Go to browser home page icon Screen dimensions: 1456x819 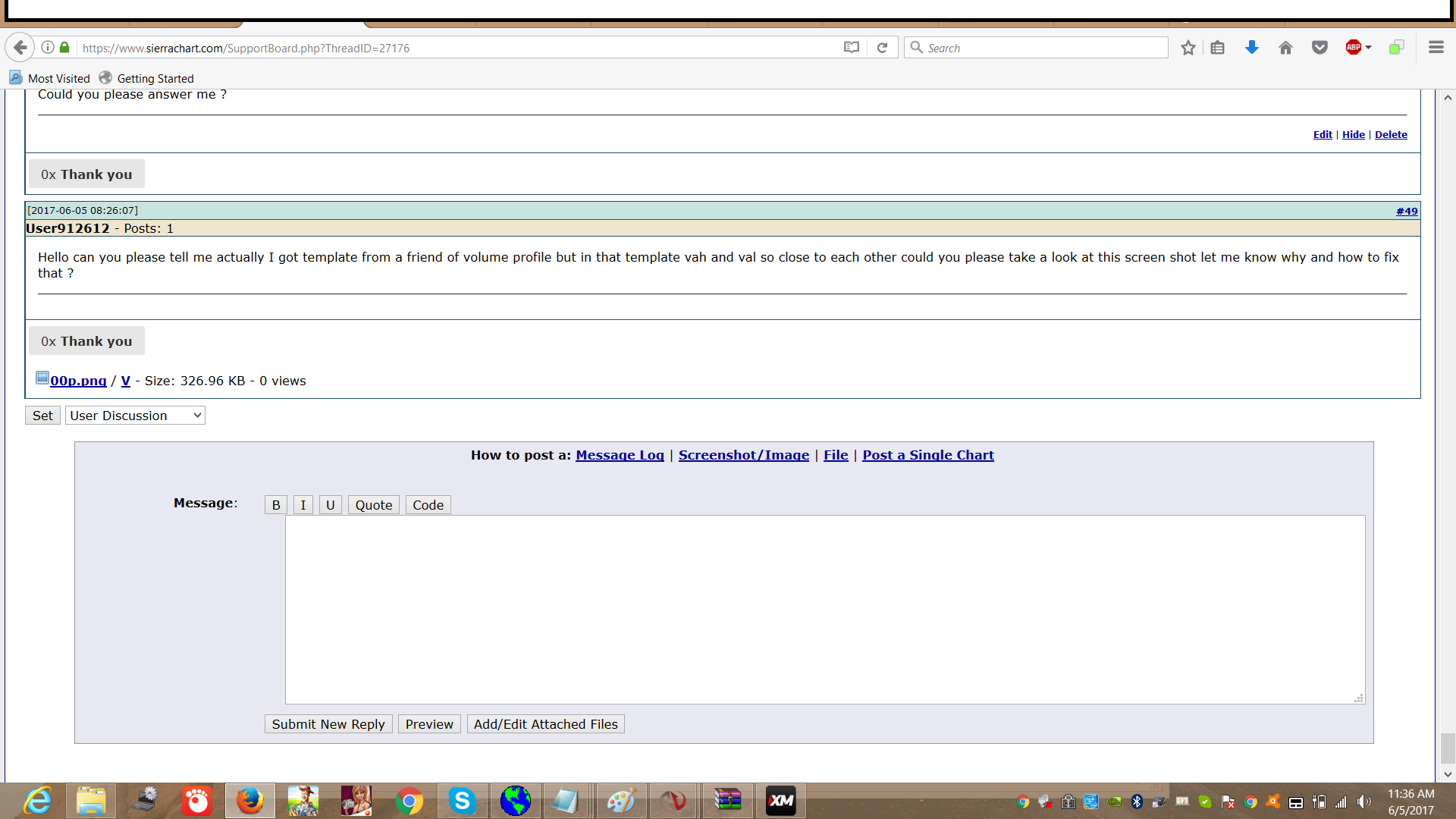1285,48
